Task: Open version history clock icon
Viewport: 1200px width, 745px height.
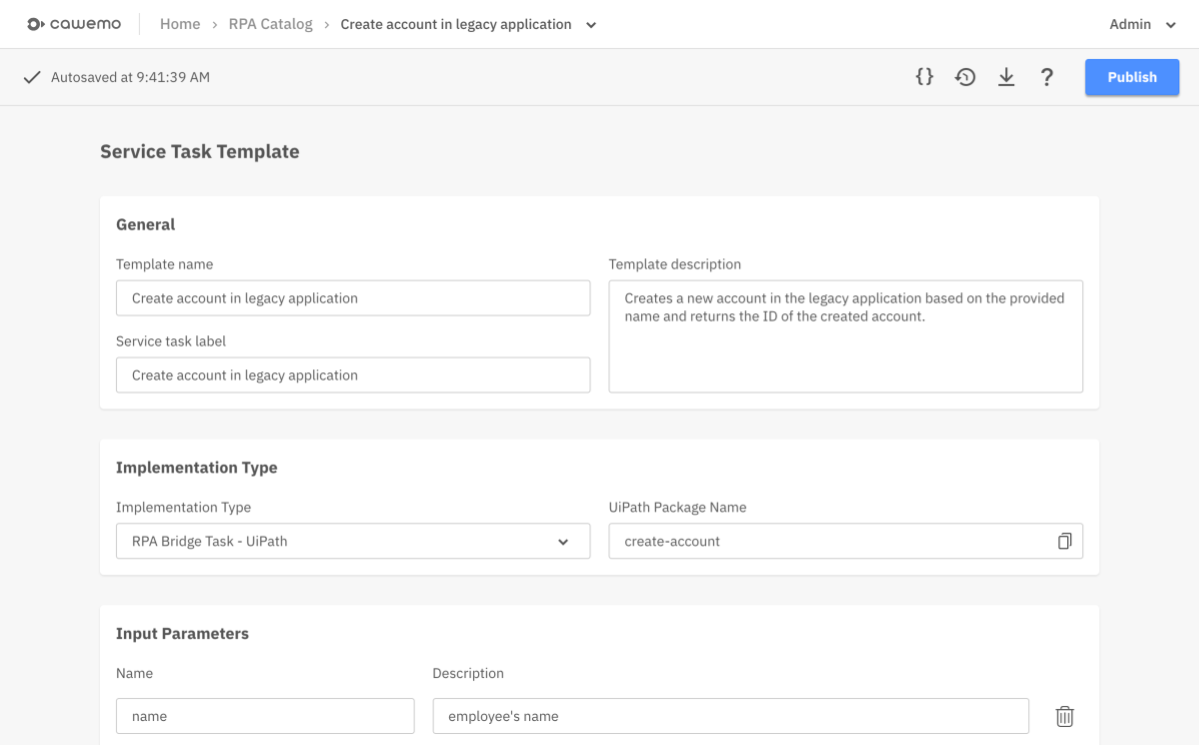Action: (x=965, y=77)
